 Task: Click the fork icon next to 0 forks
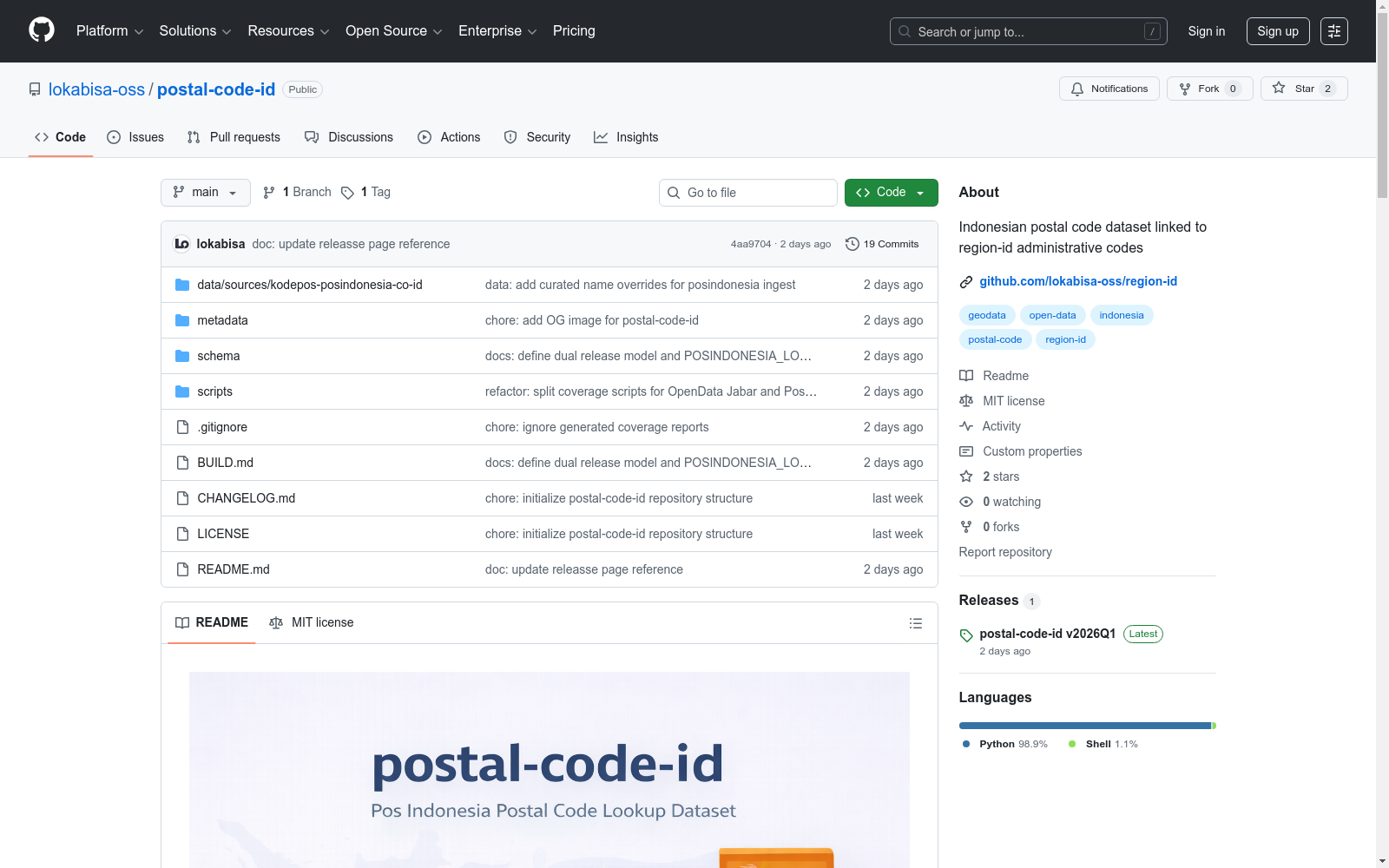tap(966, 527)
